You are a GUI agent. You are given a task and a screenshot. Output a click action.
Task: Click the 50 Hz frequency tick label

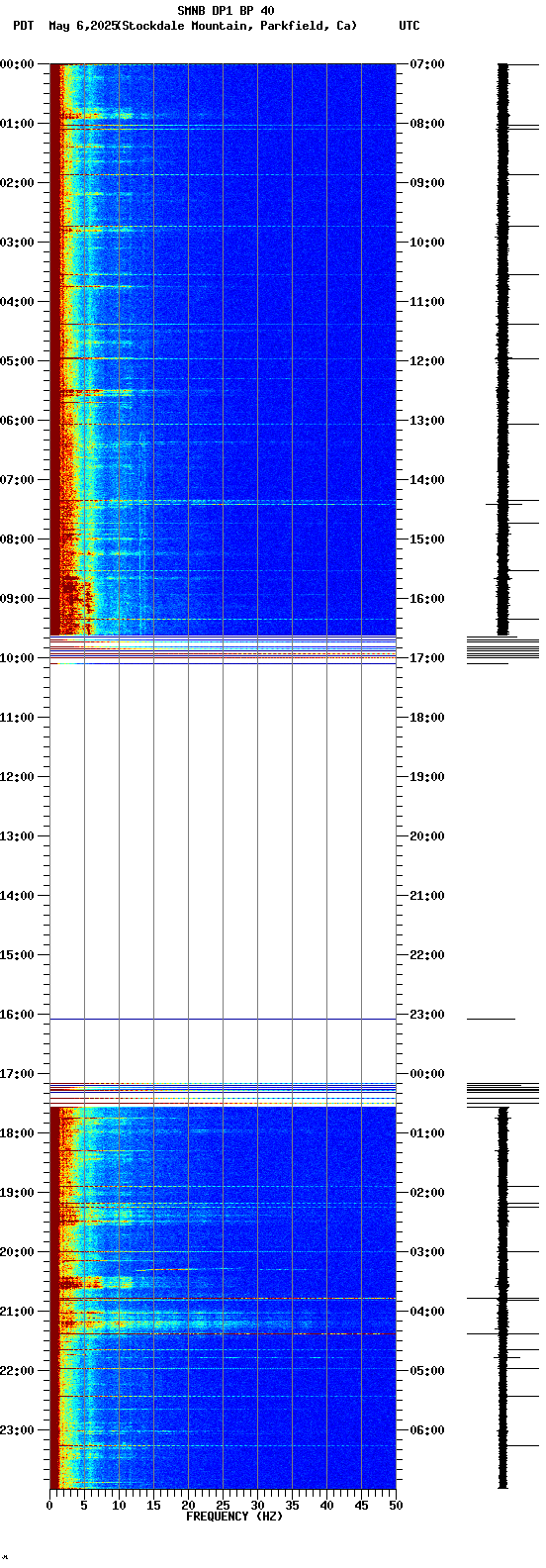(396, 1506)
